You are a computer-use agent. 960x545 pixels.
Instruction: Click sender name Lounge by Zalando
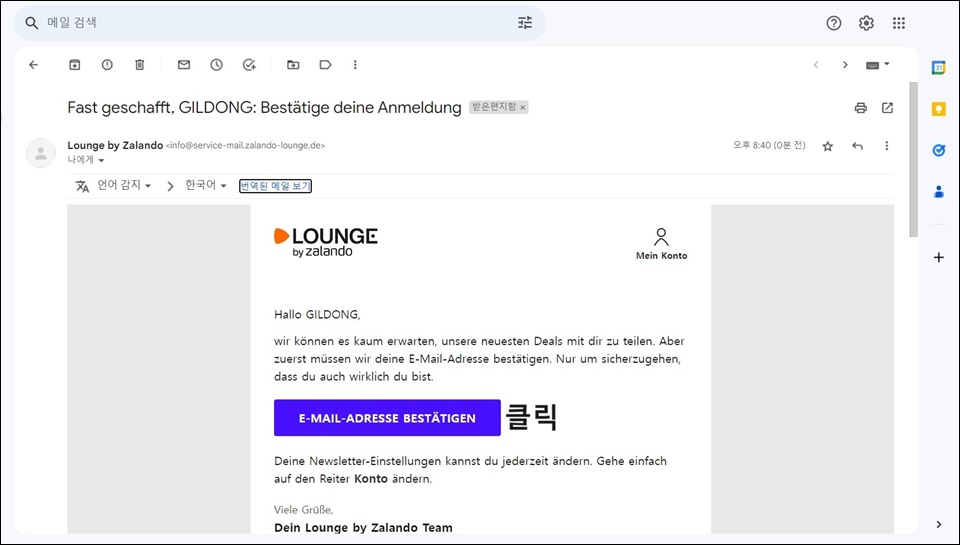pyautogui.click(x=115, y=146)
